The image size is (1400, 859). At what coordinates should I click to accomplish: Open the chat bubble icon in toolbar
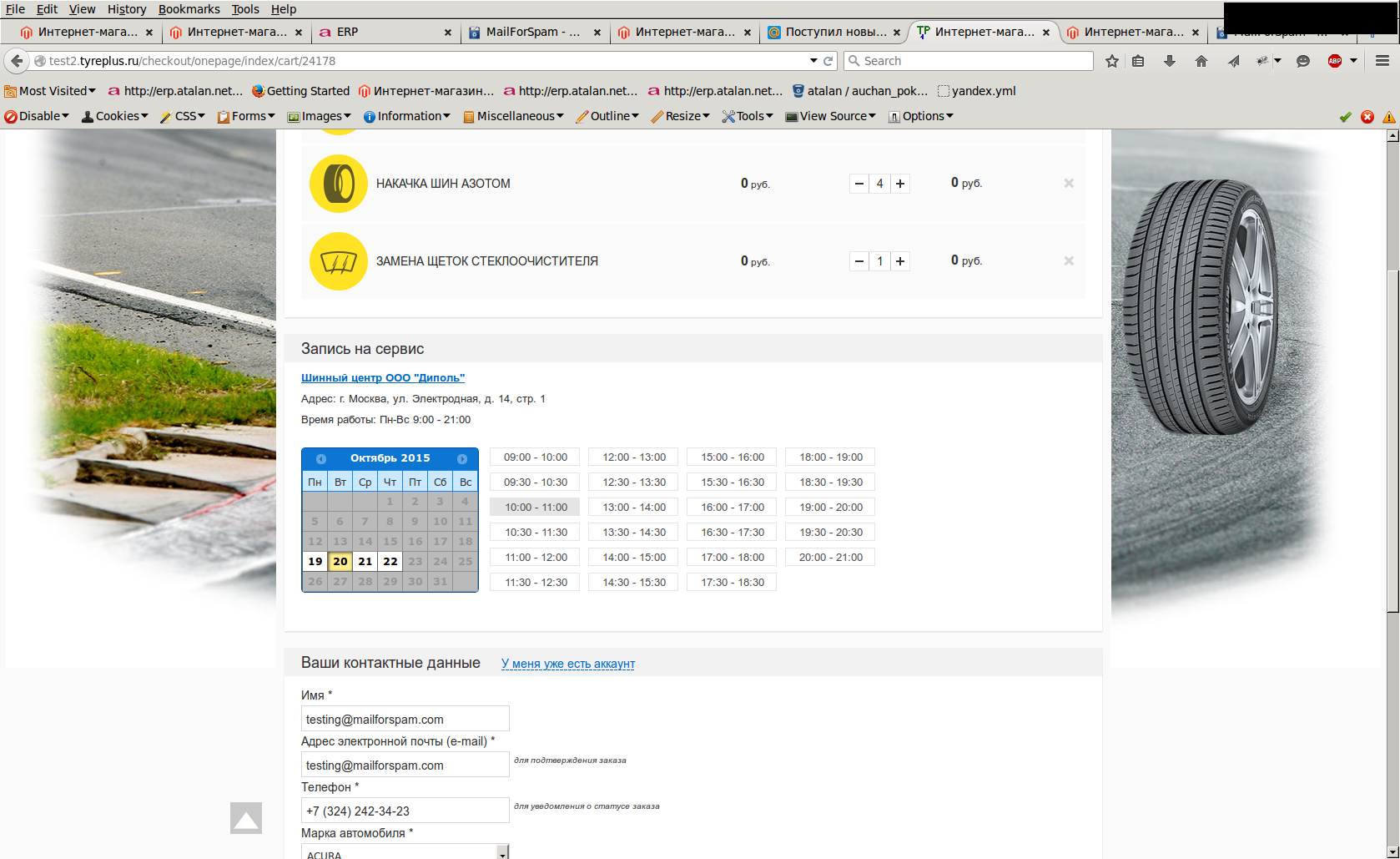coord(1303,61)
